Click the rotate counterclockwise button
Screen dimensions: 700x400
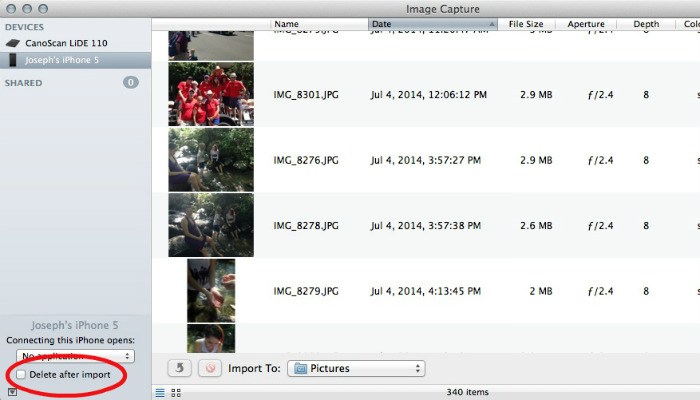point(180,368)
